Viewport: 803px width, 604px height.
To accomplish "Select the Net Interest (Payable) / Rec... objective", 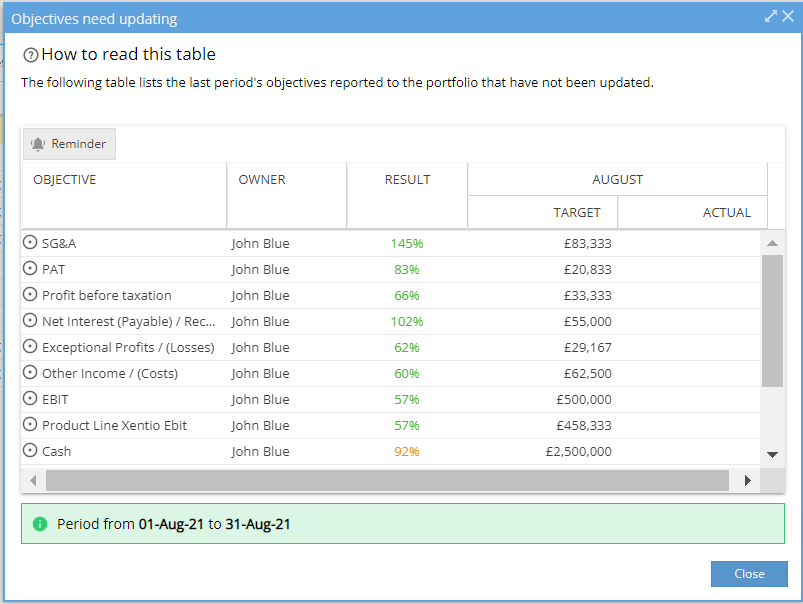I will click(129, 322).
